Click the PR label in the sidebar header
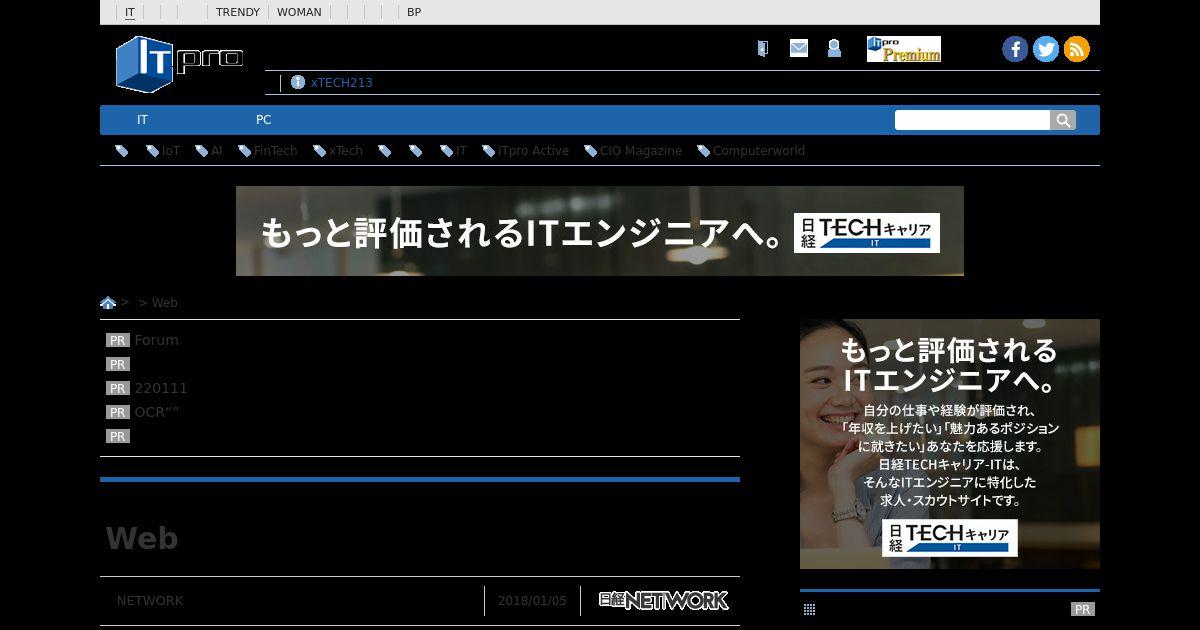1200x630 pixels. click(x=1082, y=609)
